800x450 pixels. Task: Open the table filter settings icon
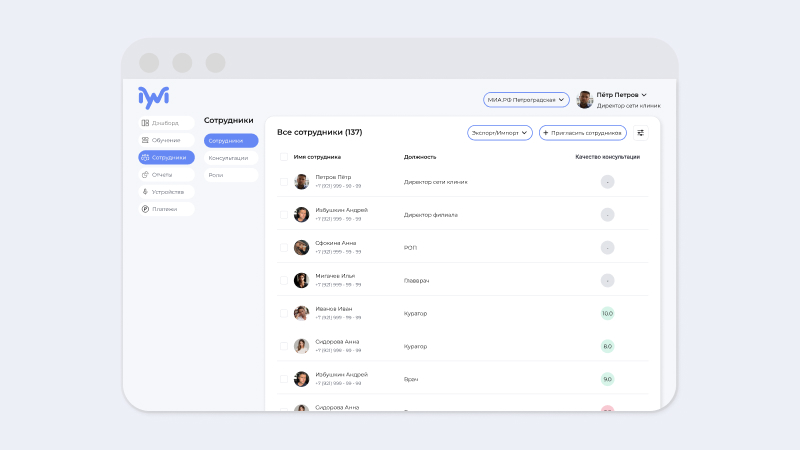641,133
